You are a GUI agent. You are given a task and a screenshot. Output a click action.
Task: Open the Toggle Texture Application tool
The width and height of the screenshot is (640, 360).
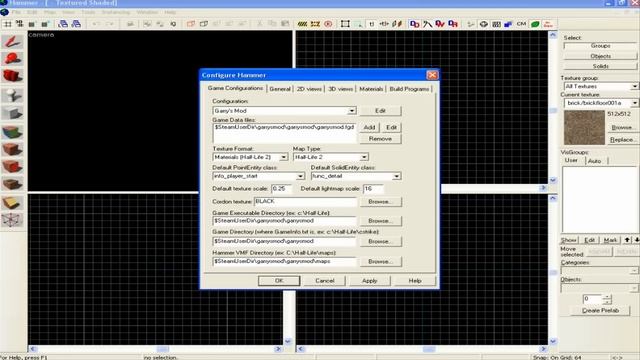(x=12, y=132)
